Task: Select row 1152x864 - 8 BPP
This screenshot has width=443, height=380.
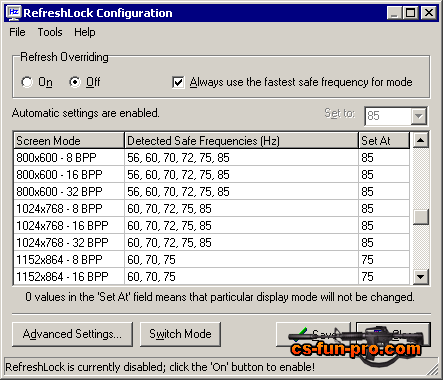Action: click(x=212, y=260)
